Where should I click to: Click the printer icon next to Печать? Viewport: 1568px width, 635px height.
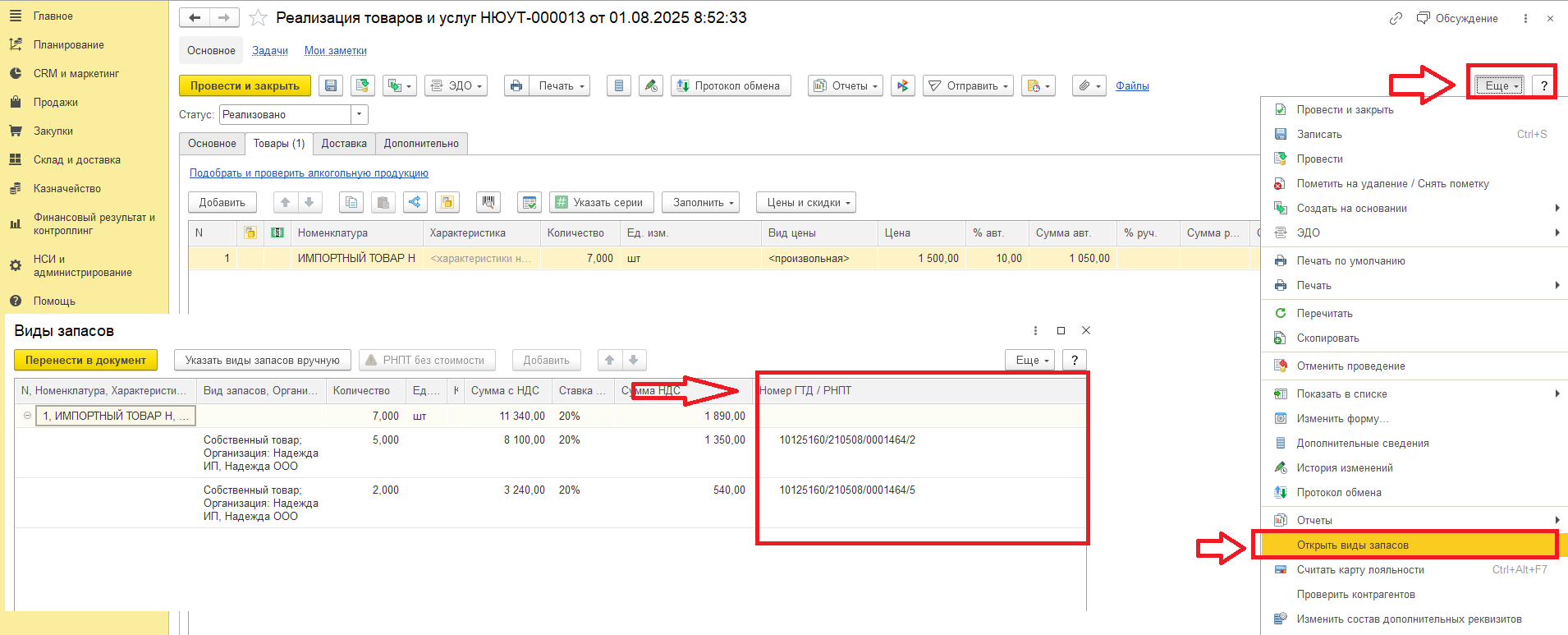tap(516, 86)
